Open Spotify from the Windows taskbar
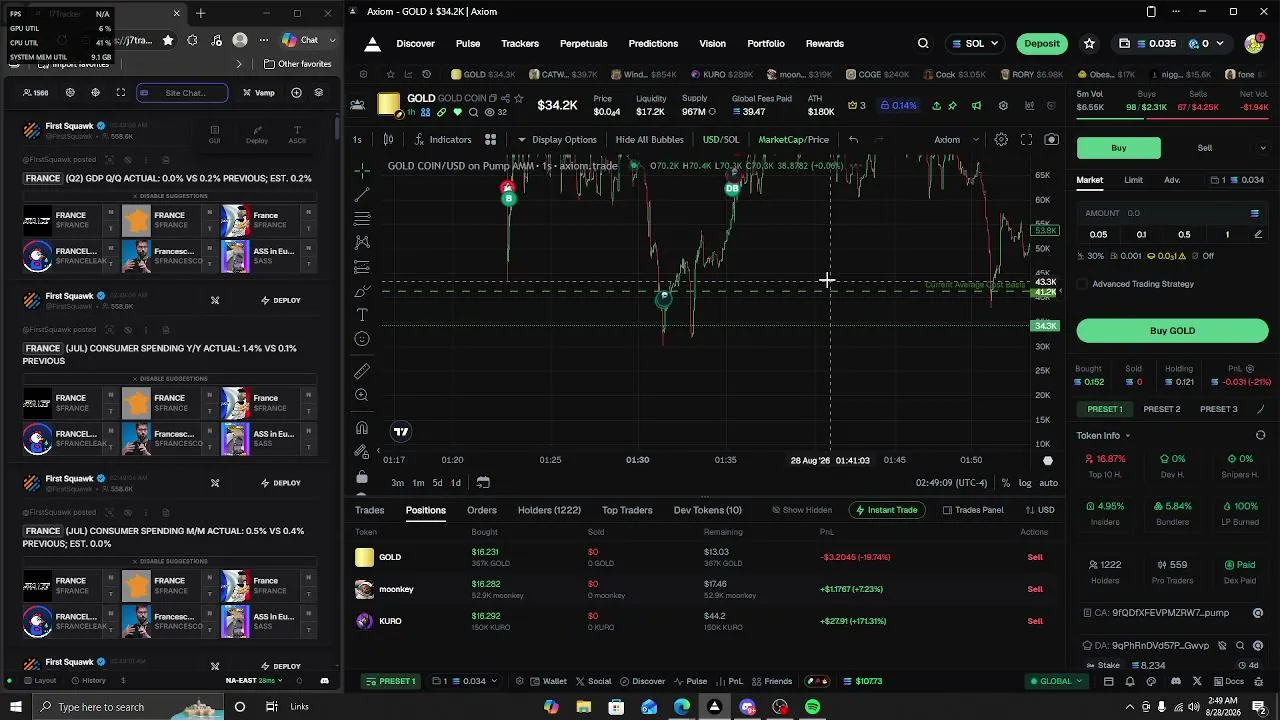Screen dimensions: 1280x720 (x=813, y=707)
